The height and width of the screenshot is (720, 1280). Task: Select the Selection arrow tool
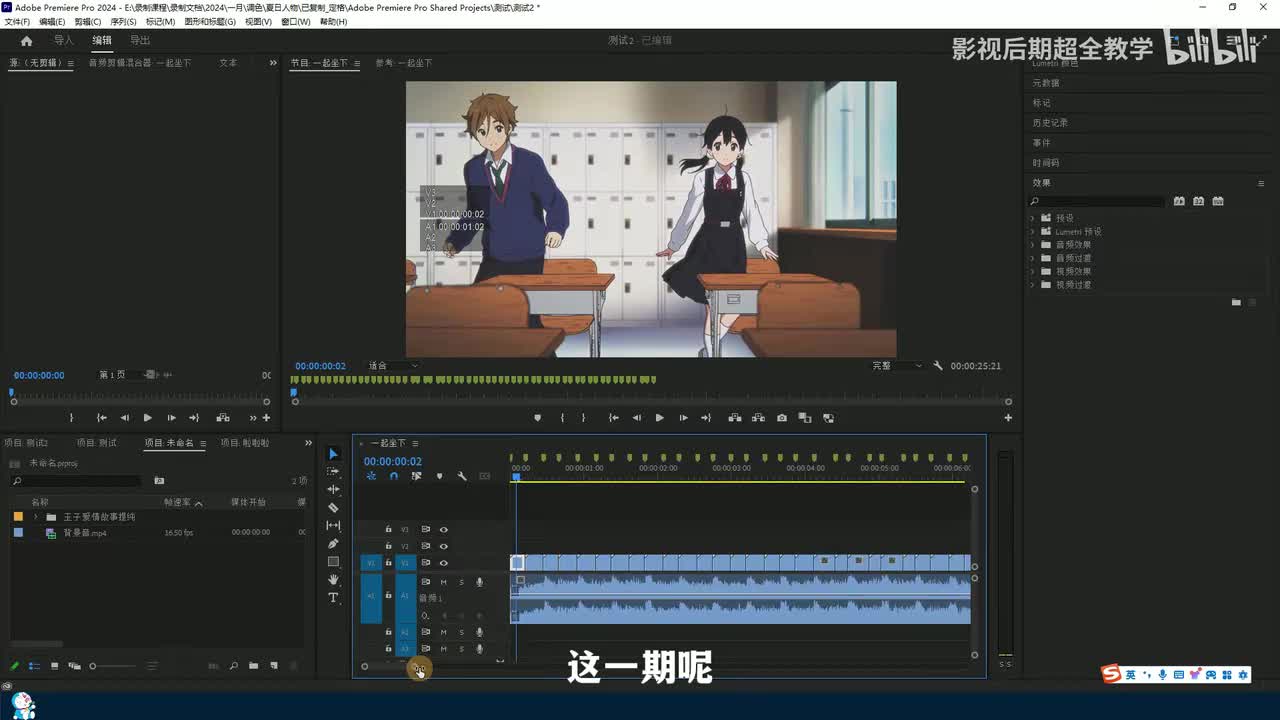pyautogui.click(x=334, y=454)
